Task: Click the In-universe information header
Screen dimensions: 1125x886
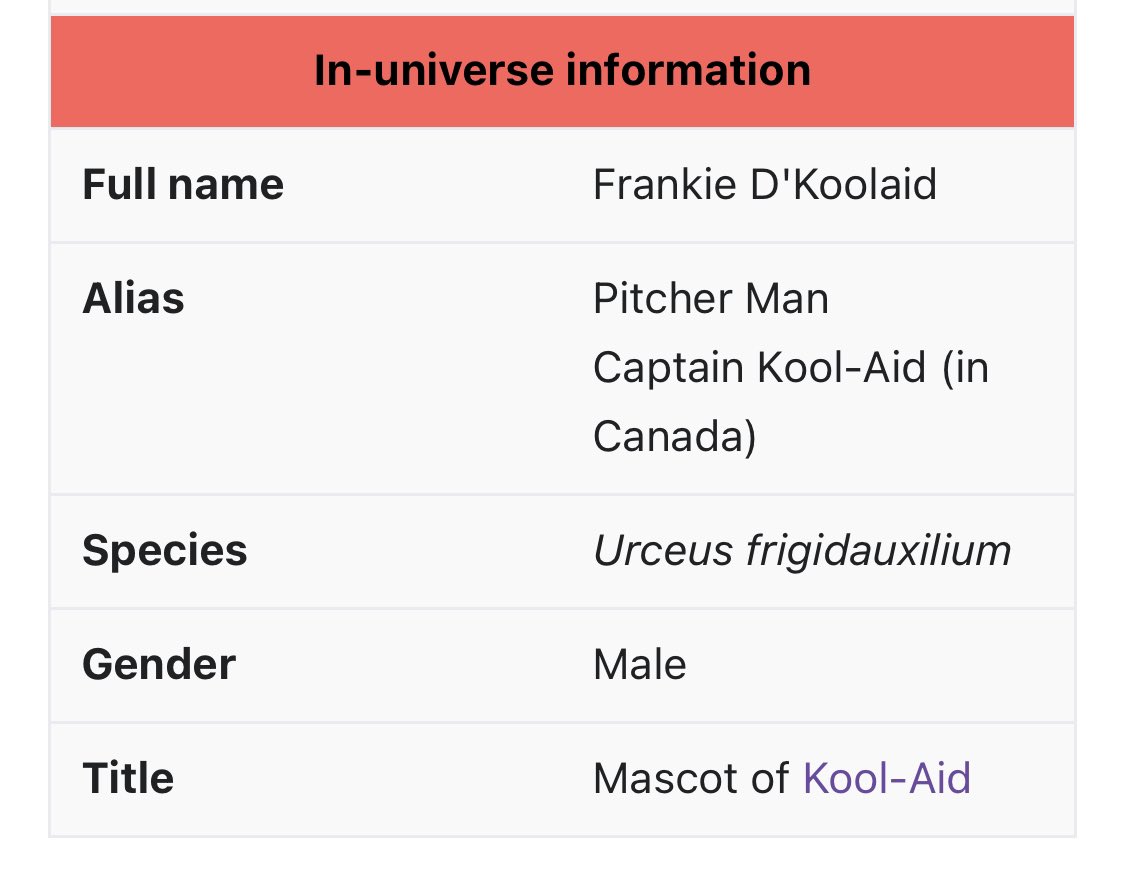Action: (x=562, y=70)
